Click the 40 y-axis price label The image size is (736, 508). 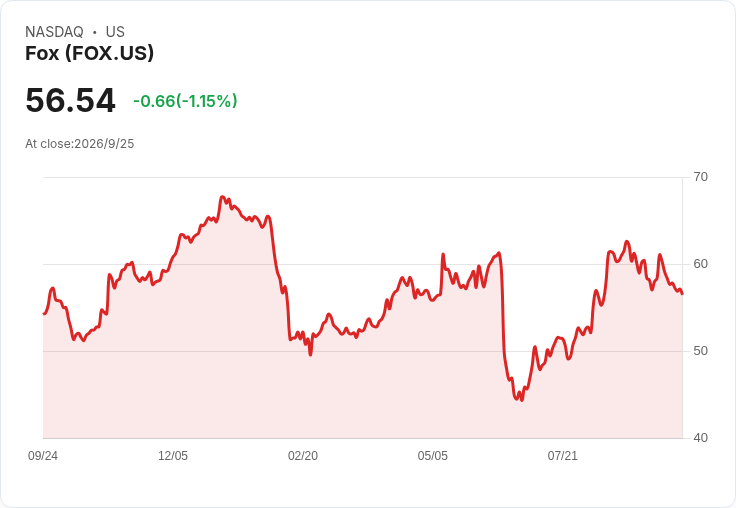(x=700, y=438)
